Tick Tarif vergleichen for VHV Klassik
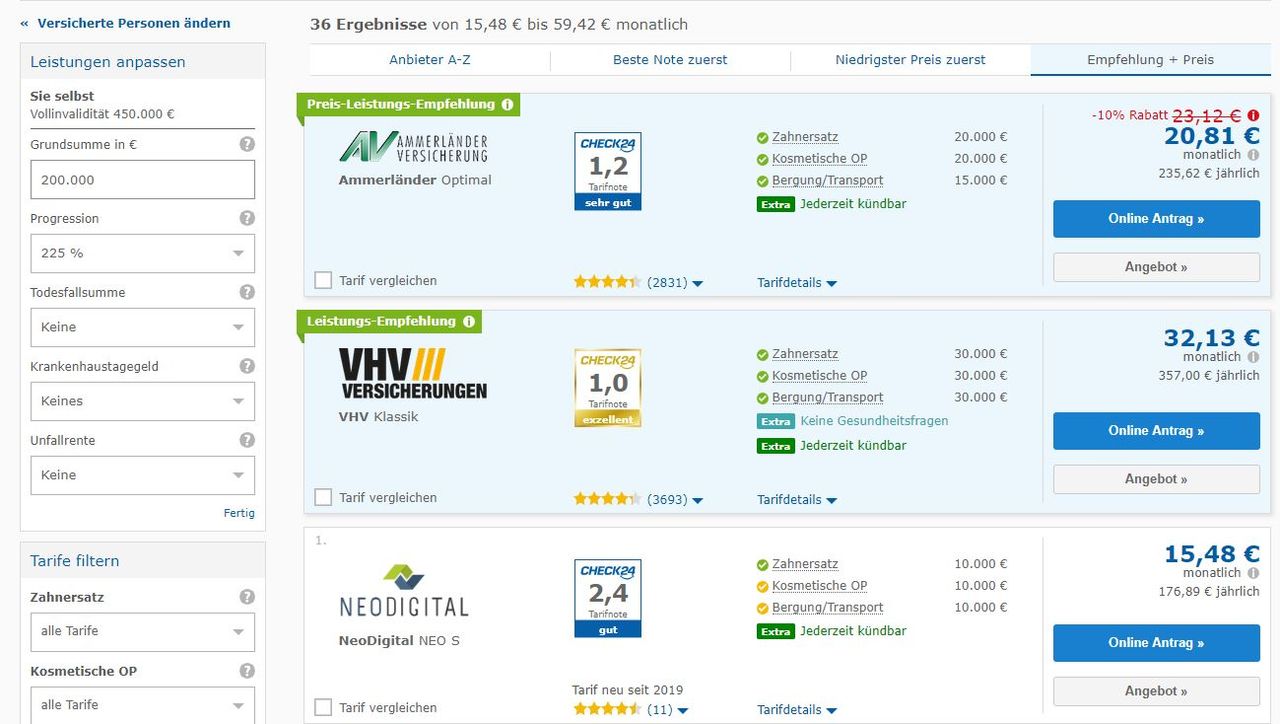1280x724 pixels. (x=323, y=497)
